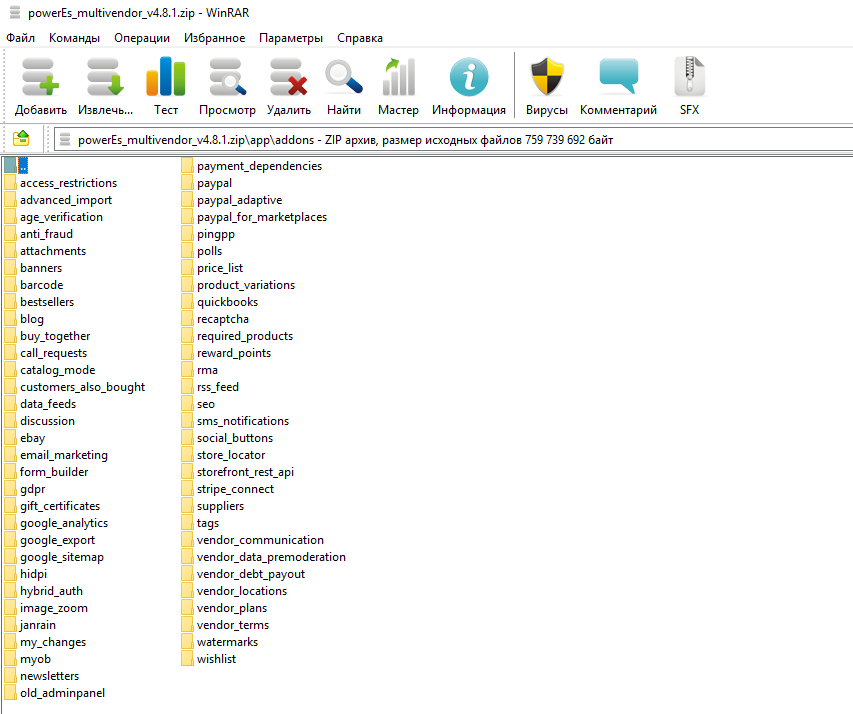Select the watermarks folder name
Viewport: 853px width, 714px height.
coord(227,642)
